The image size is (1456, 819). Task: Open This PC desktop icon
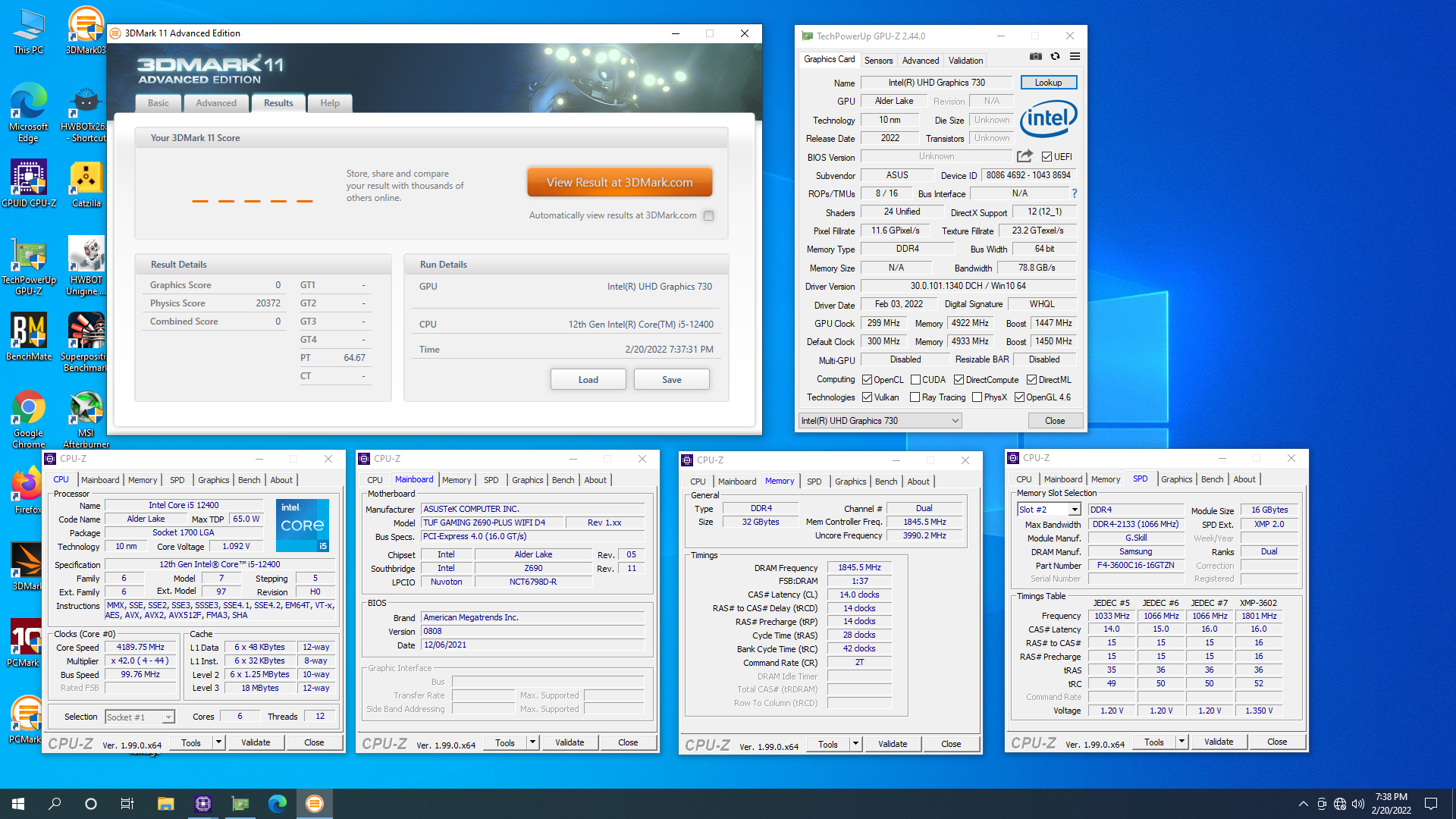click(28, 31)
